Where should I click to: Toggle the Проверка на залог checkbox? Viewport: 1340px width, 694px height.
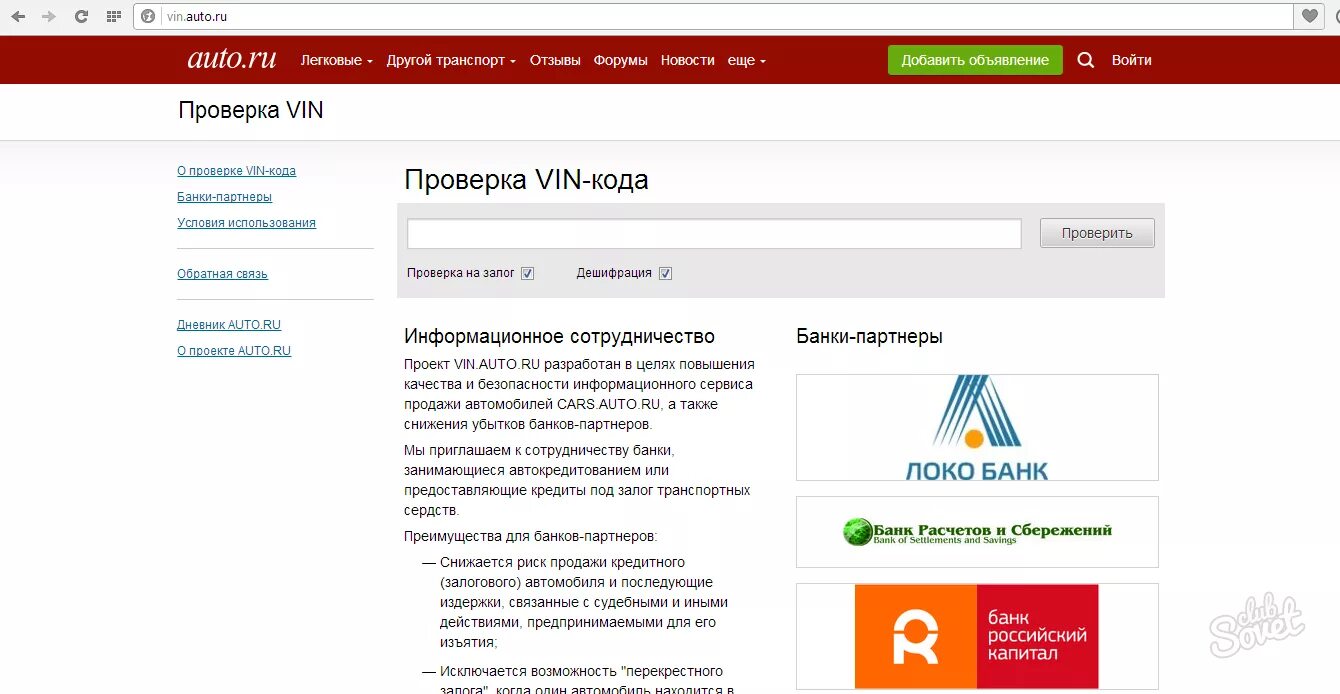(x=528, y=273)
